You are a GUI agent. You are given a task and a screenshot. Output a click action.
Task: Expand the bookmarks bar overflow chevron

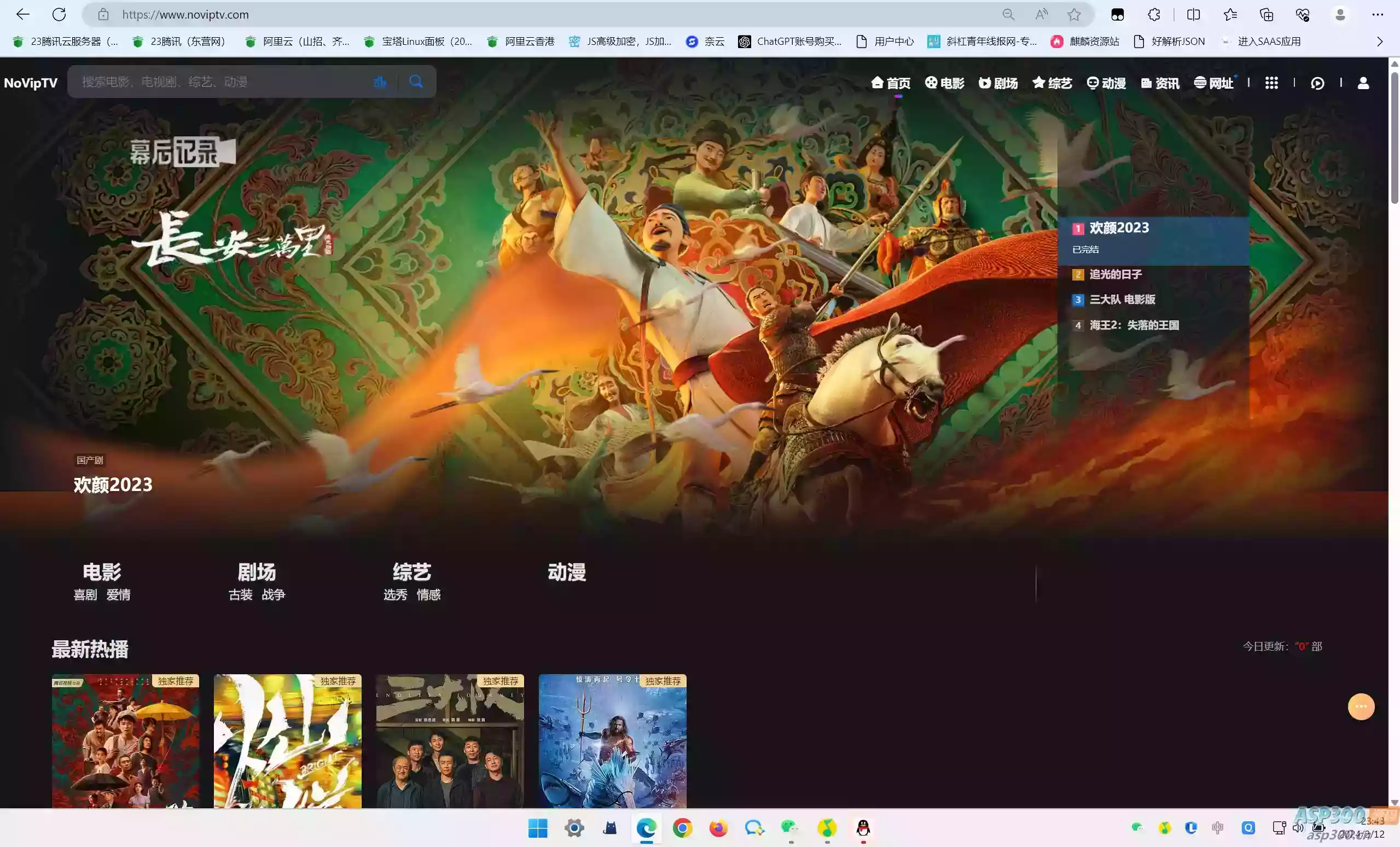[x=1380, y=42]
